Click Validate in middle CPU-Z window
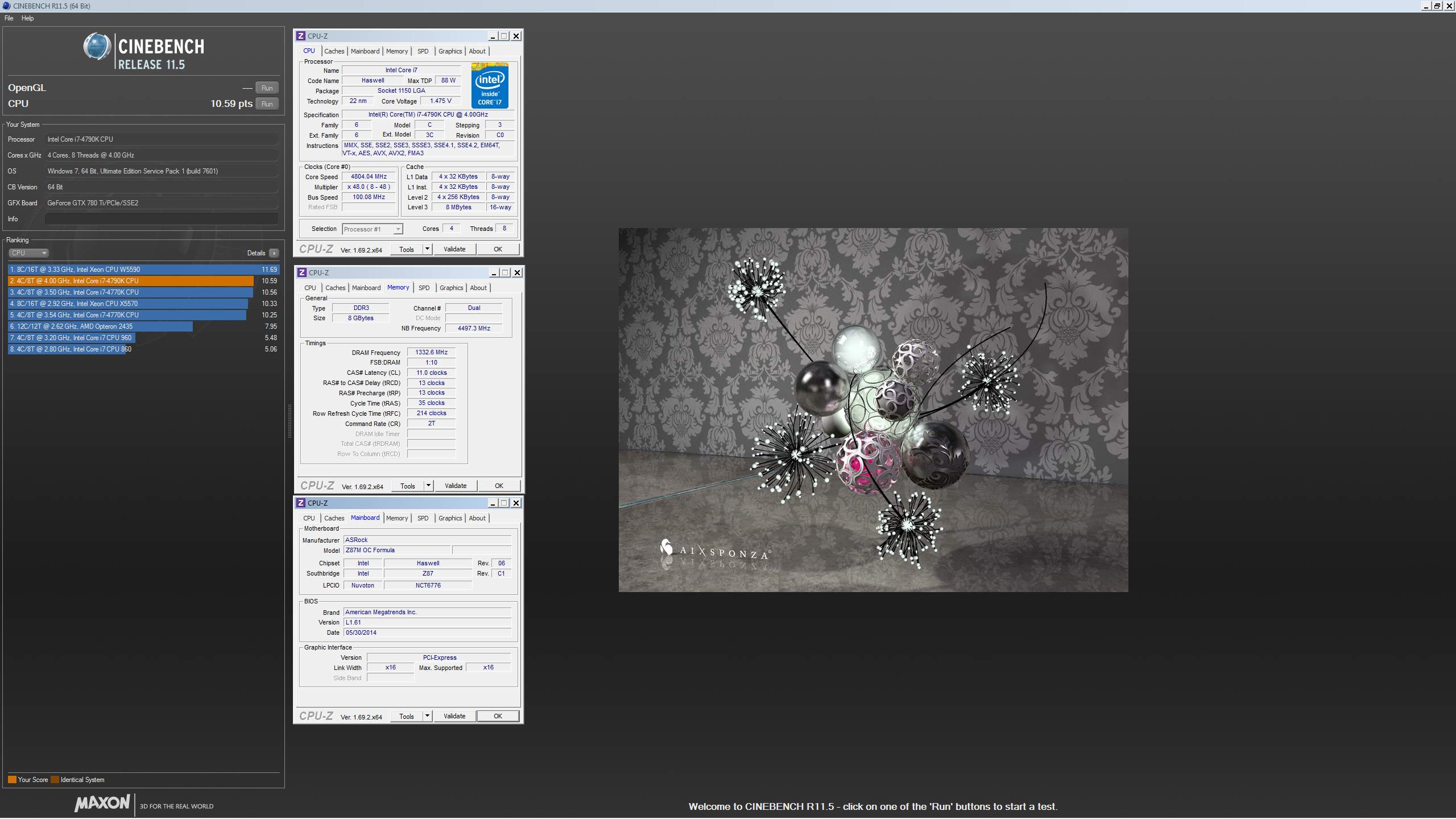Screen dimensions: 1456x819 coord(456,486)
